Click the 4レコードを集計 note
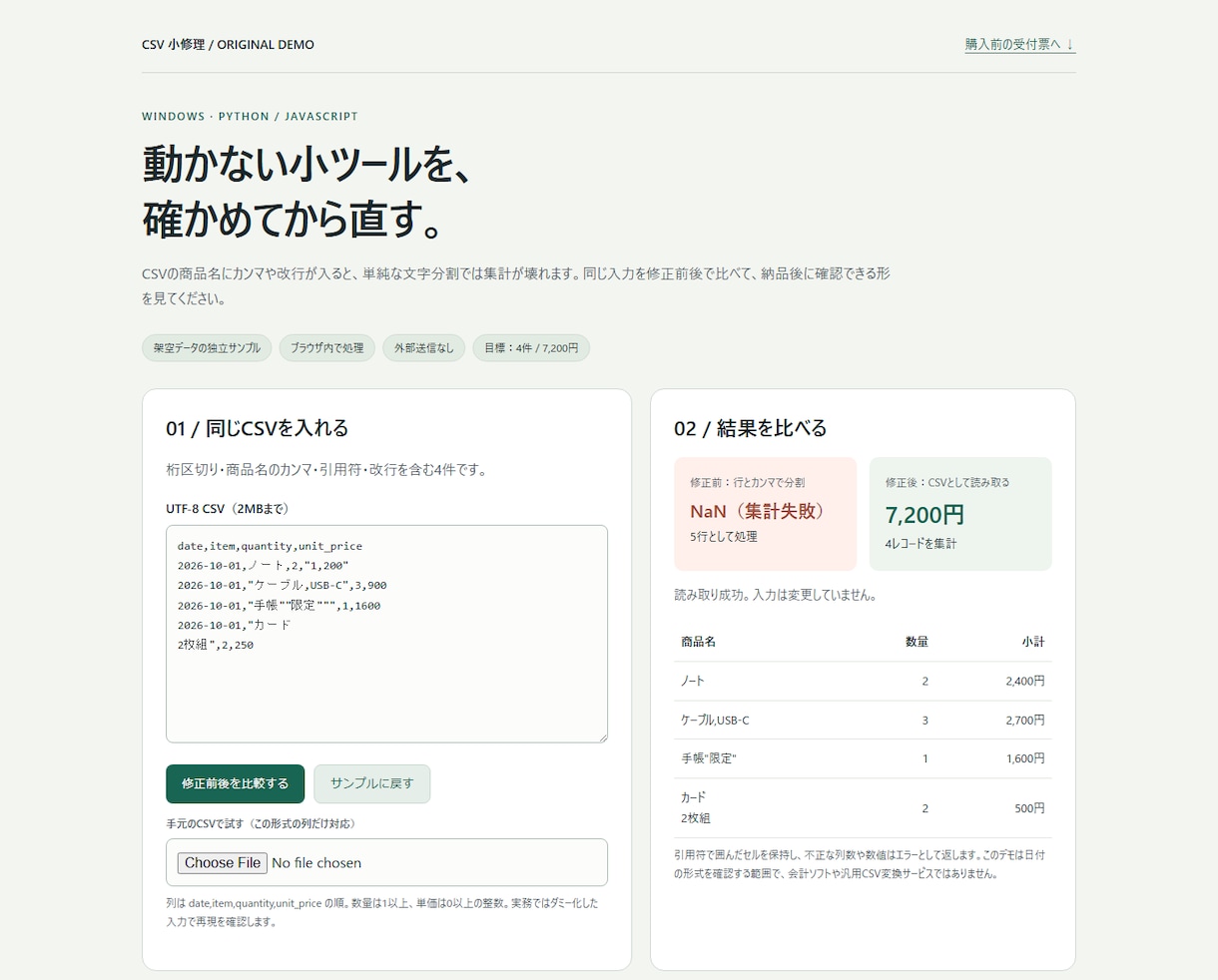The width and height of the screenshot is (1218, 980). pos(920,543)
